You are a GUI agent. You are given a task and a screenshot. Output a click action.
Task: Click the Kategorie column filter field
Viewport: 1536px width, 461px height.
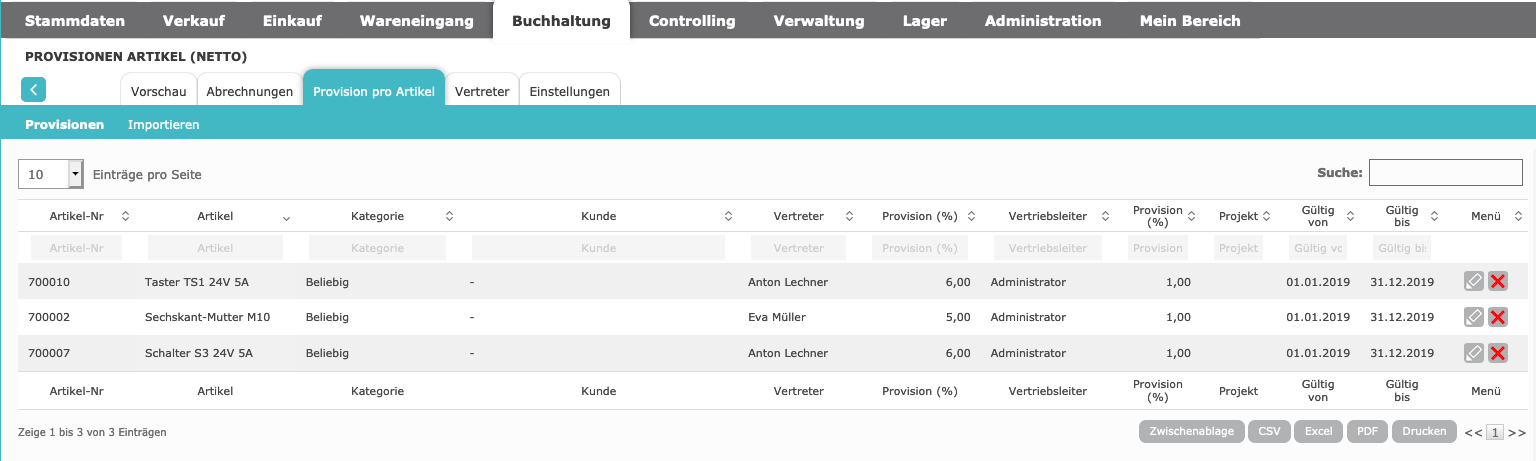(377, 248)
